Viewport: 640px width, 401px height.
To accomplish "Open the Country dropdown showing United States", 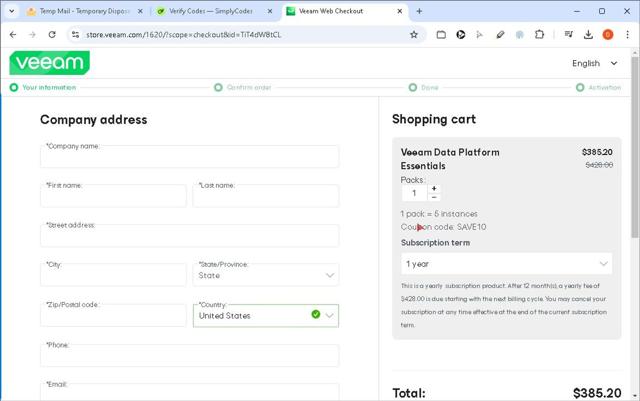I will tap(266, 316).
